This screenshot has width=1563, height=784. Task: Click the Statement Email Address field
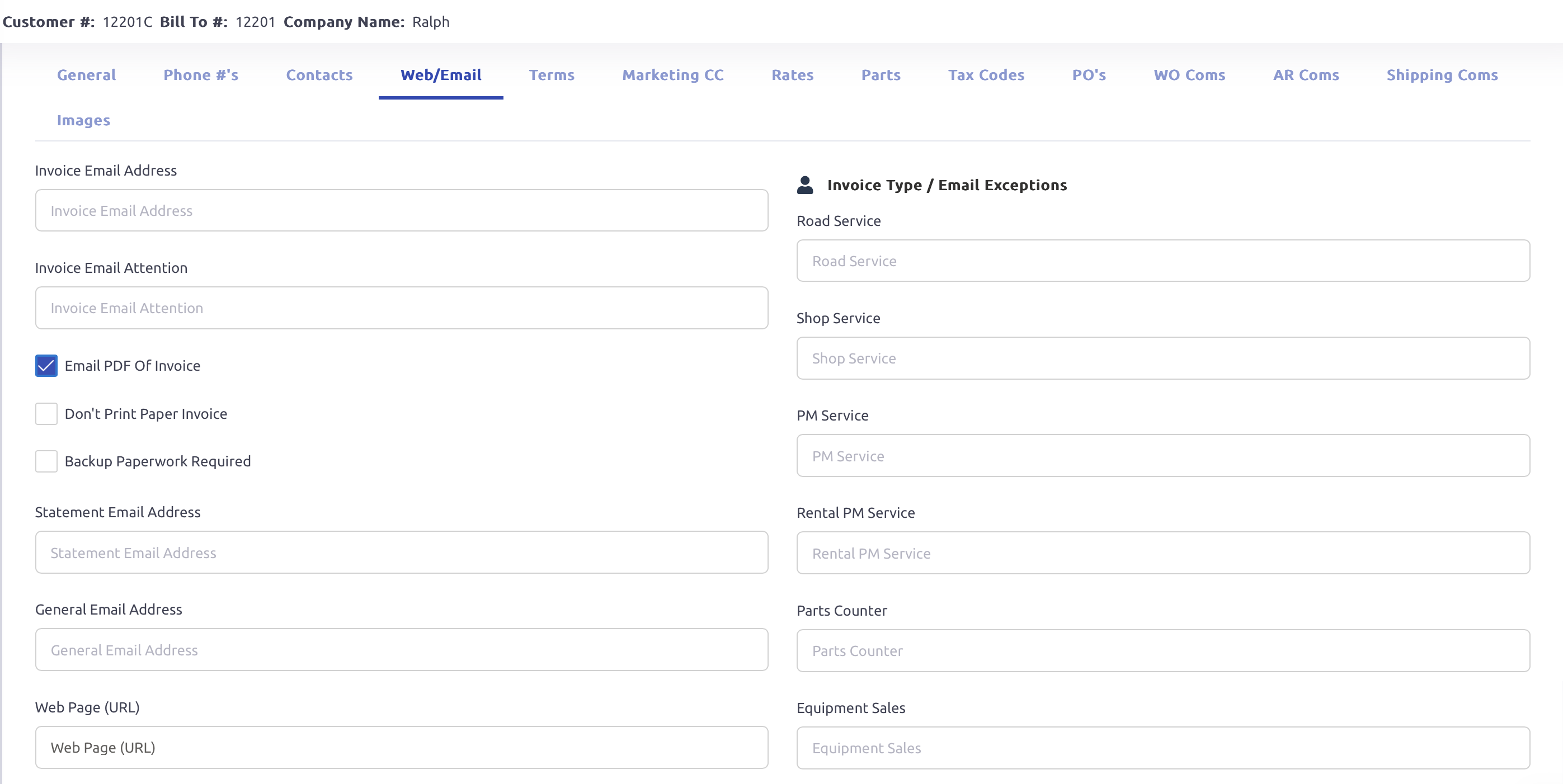point(401,552)
